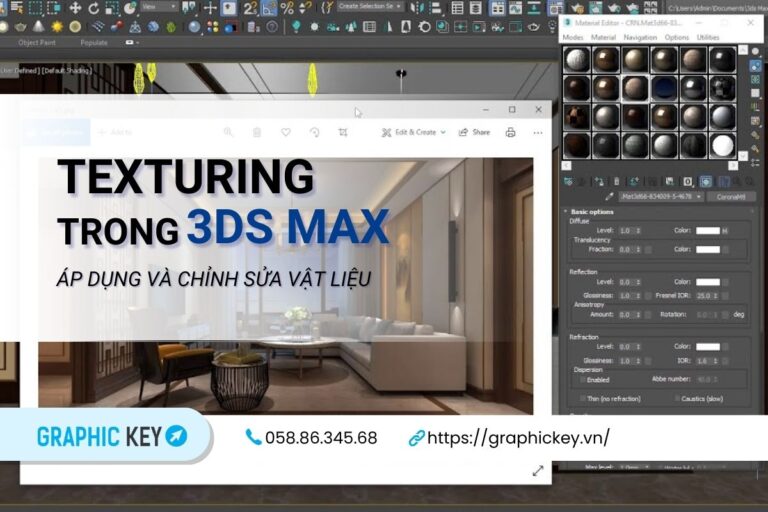Open the Navigation menu in Material Editor
The height and width of the screenshot is (512, 768).
click(640, 37)
